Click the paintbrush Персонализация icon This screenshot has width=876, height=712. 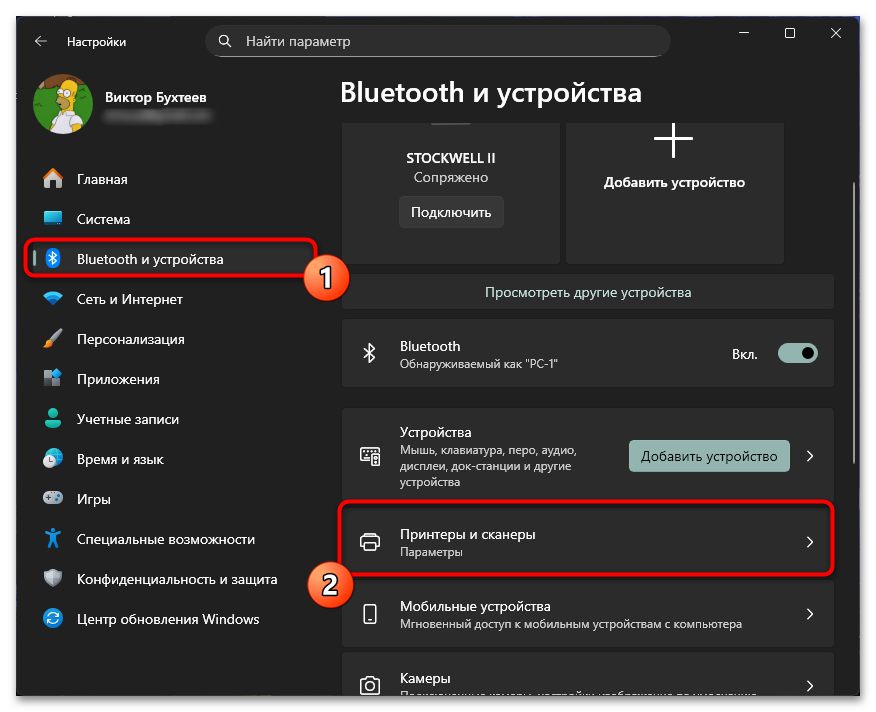click(53, 339)
